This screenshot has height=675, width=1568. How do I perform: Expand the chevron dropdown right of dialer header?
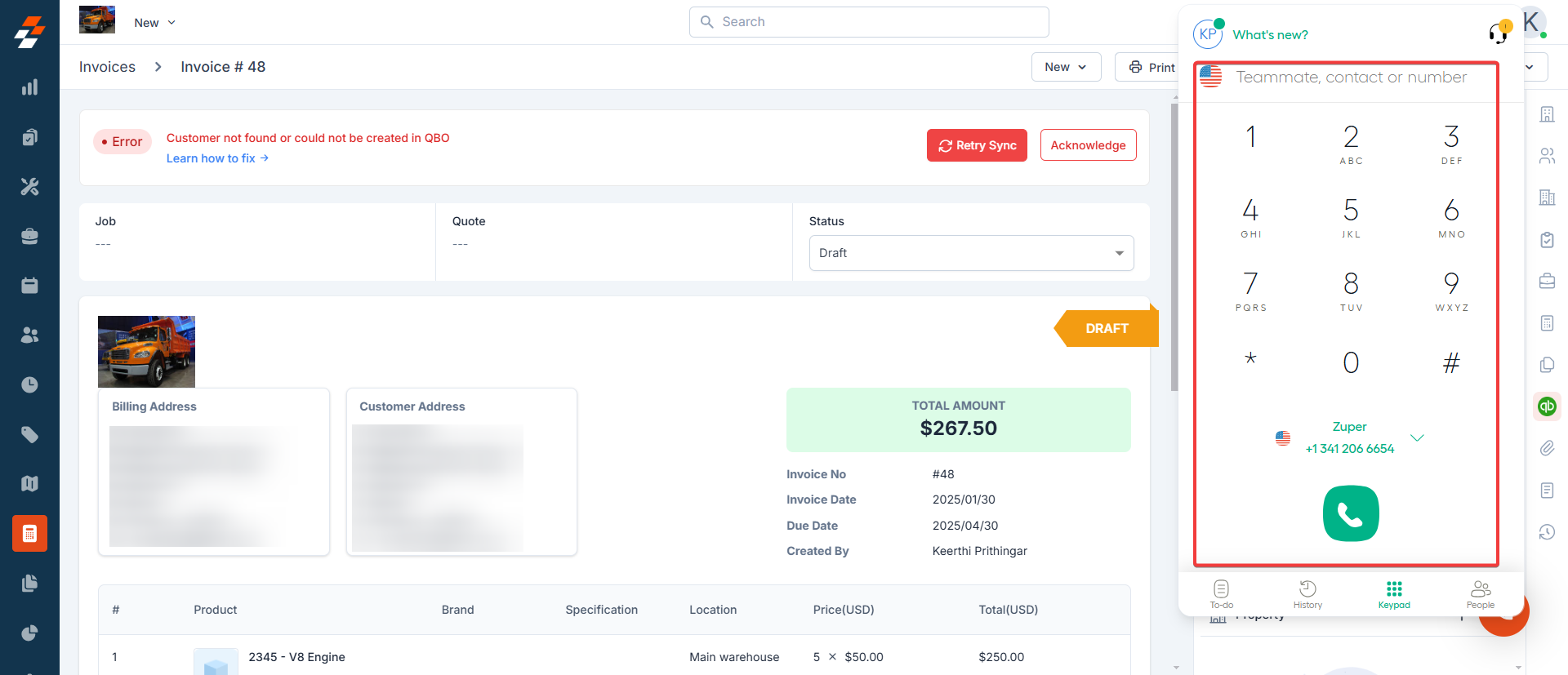click(x=1530, y=67)
